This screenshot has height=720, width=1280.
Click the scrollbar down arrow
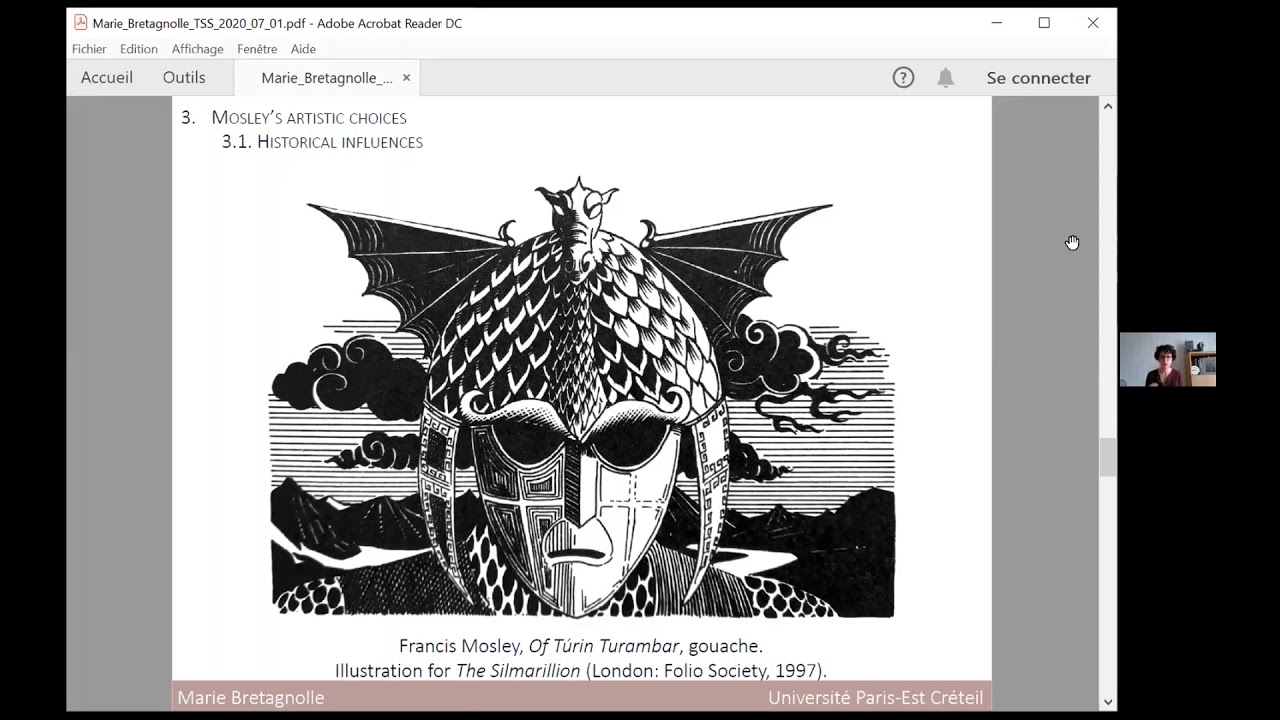[1107, 702]
